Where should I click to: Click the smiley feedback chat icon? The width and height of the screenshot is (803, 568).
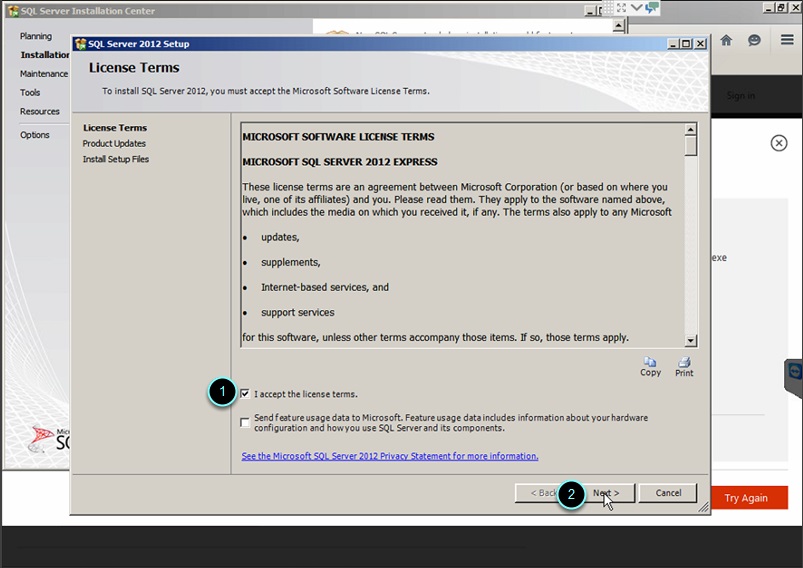pyautogui.click(x=754, y=40)
